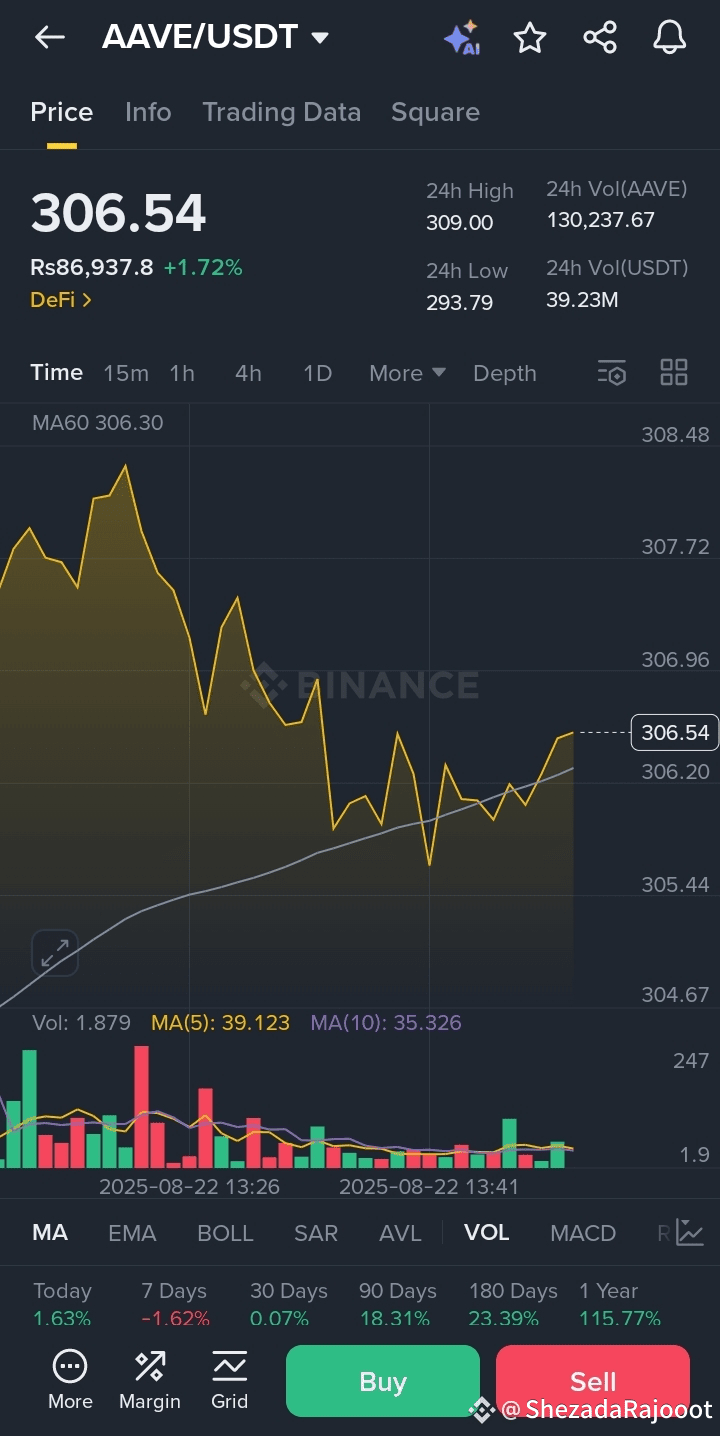Tap the Rs86,937.8 converted price
This screenshot has height=1436, width=720.
92,267
